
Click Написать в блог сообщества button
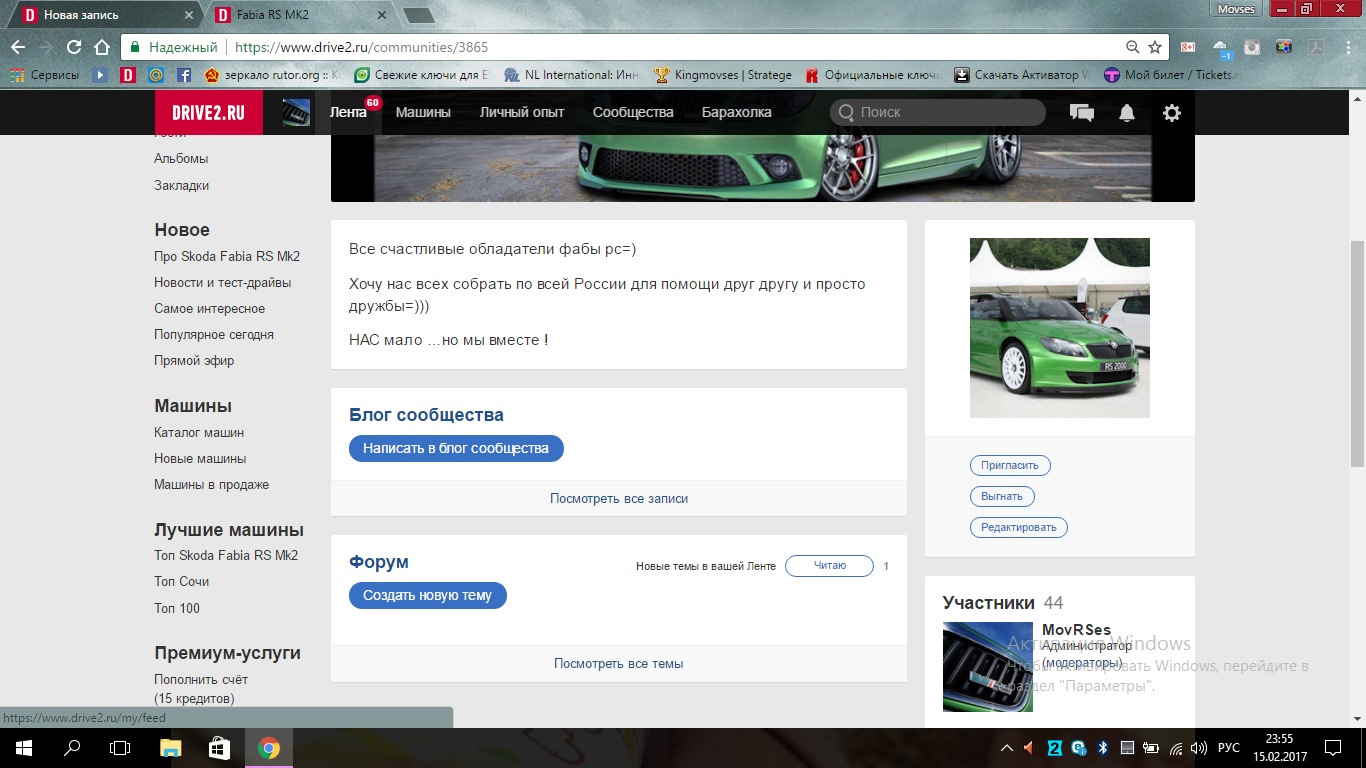click(x=456, y=448)
